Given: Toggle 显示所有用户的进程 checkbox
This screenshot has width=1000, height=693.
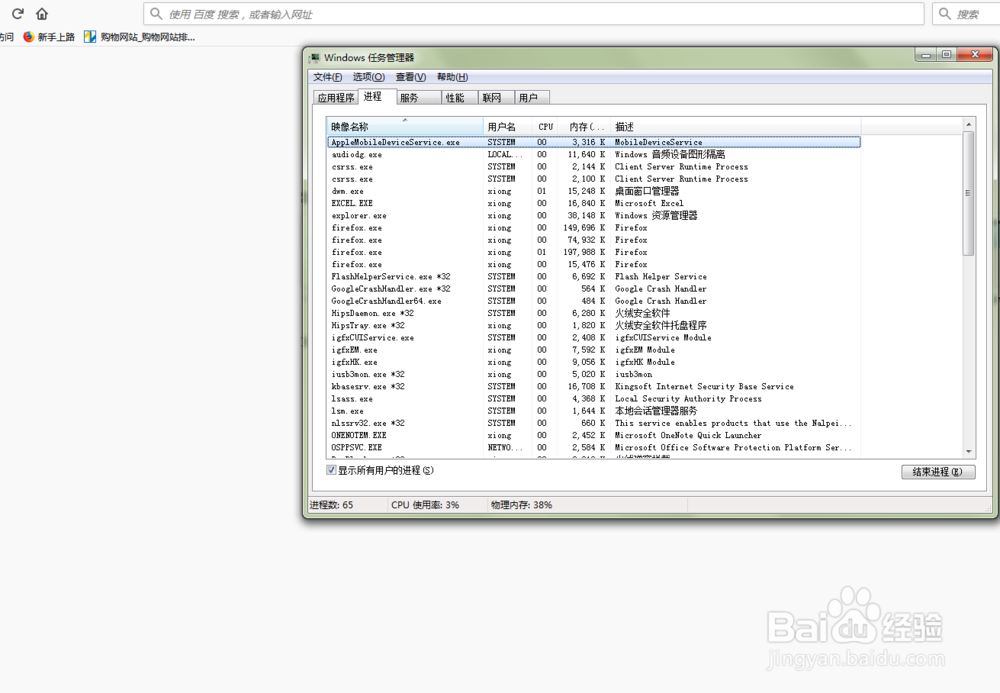Looking at the screenshot, I should pos(331,470).
